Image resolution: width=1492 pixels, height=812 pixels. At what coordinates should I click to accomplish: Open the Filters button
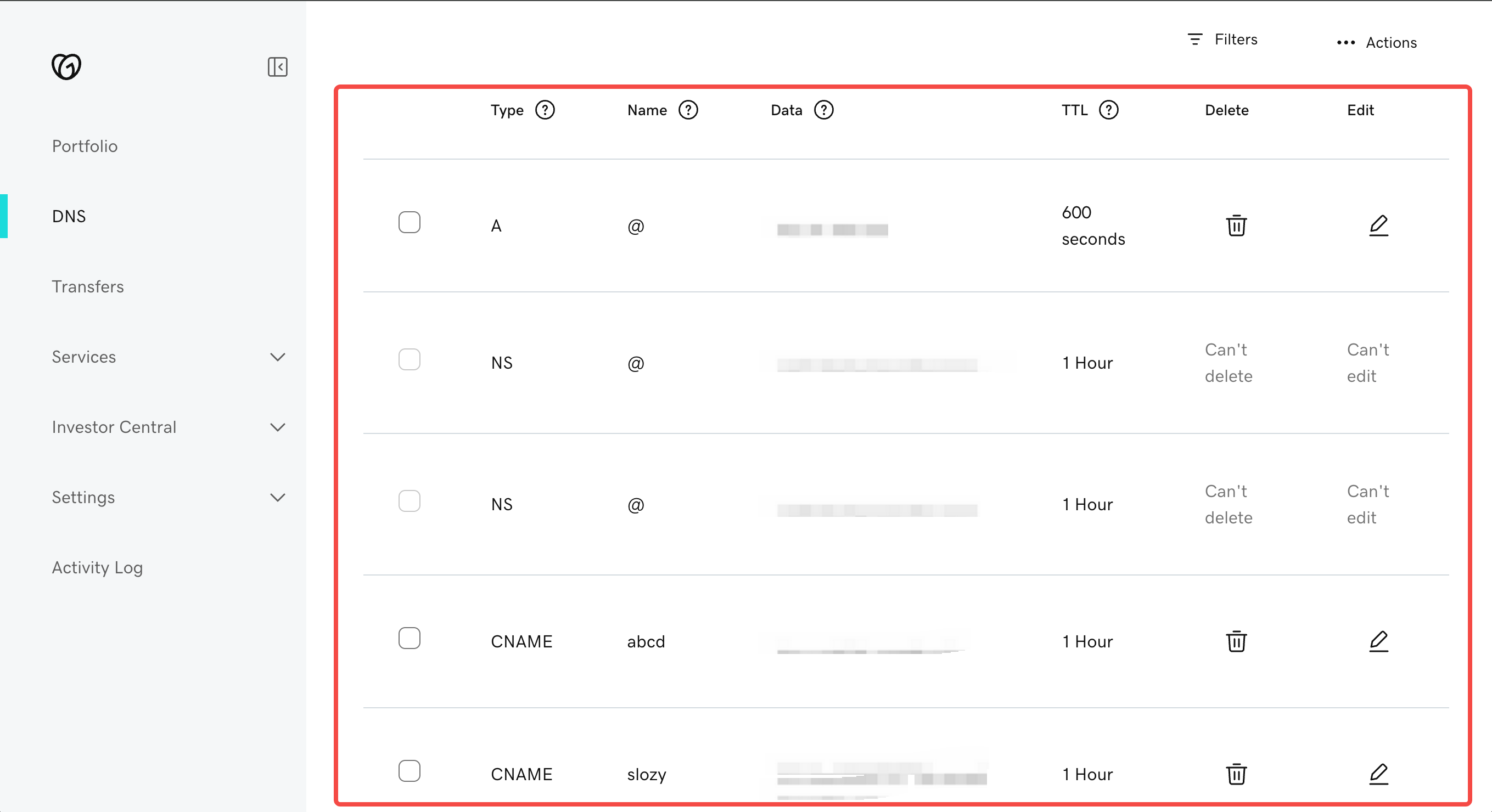click(1222, 40)
